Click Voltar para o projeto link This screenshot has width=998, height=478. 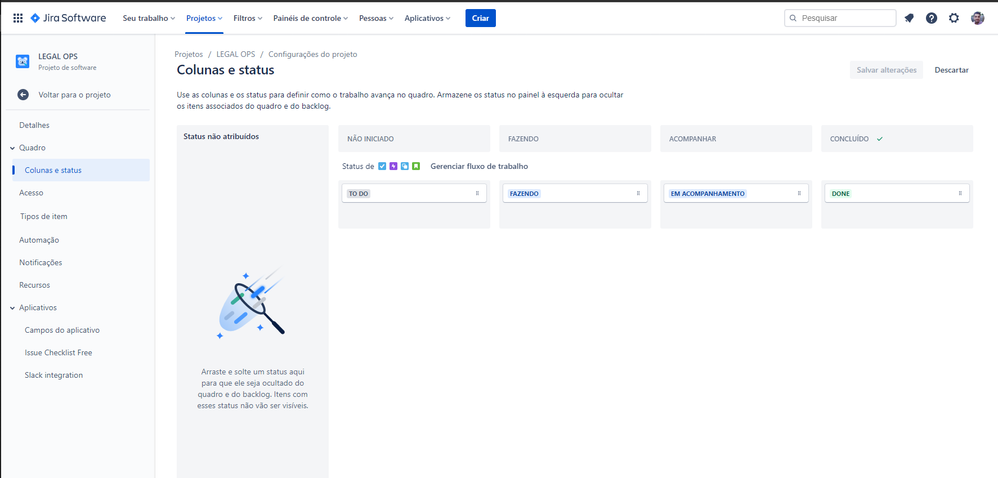[74, 95]
